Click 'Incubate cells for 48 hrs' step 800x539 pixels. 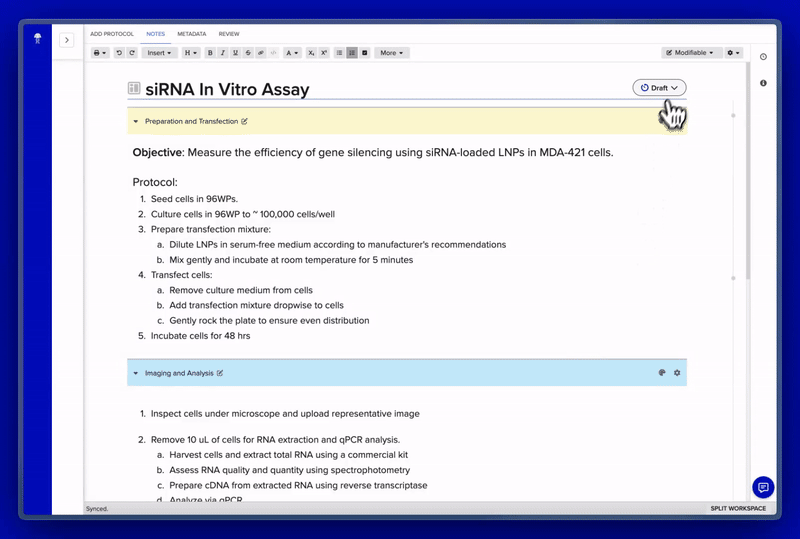(201, 336)
